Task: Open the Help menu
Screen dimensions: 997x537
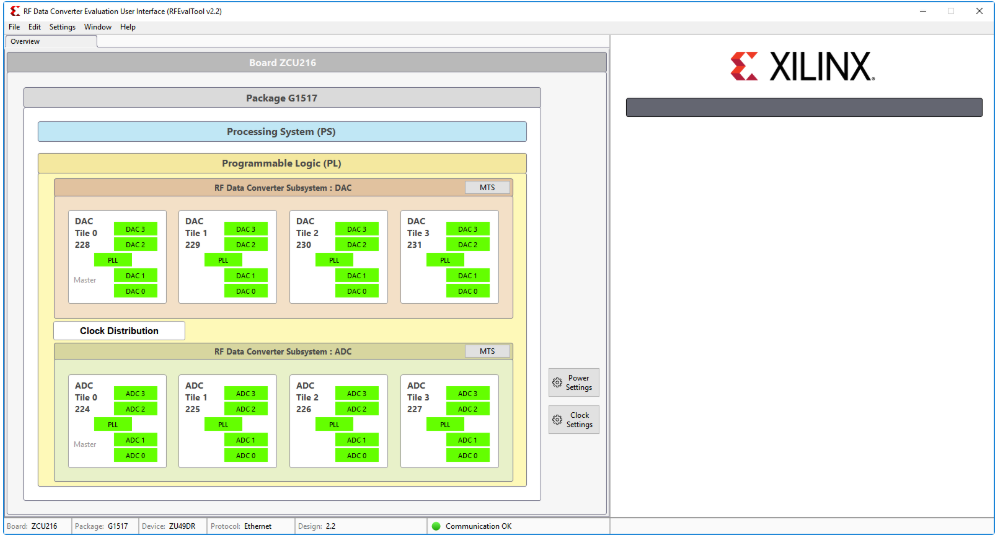Action: click(x=128, y=27)
